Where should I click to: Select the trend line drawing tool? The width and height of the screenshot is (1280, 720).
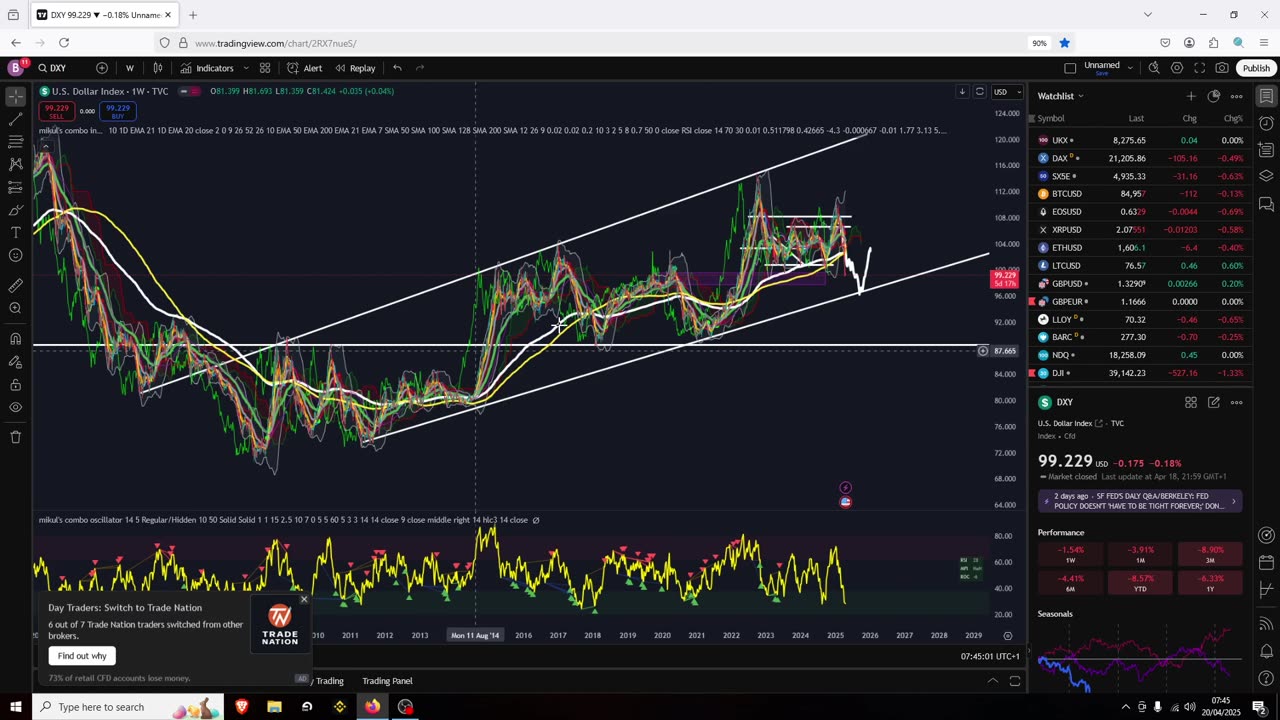pyautogui.click(x=15, y=119)
